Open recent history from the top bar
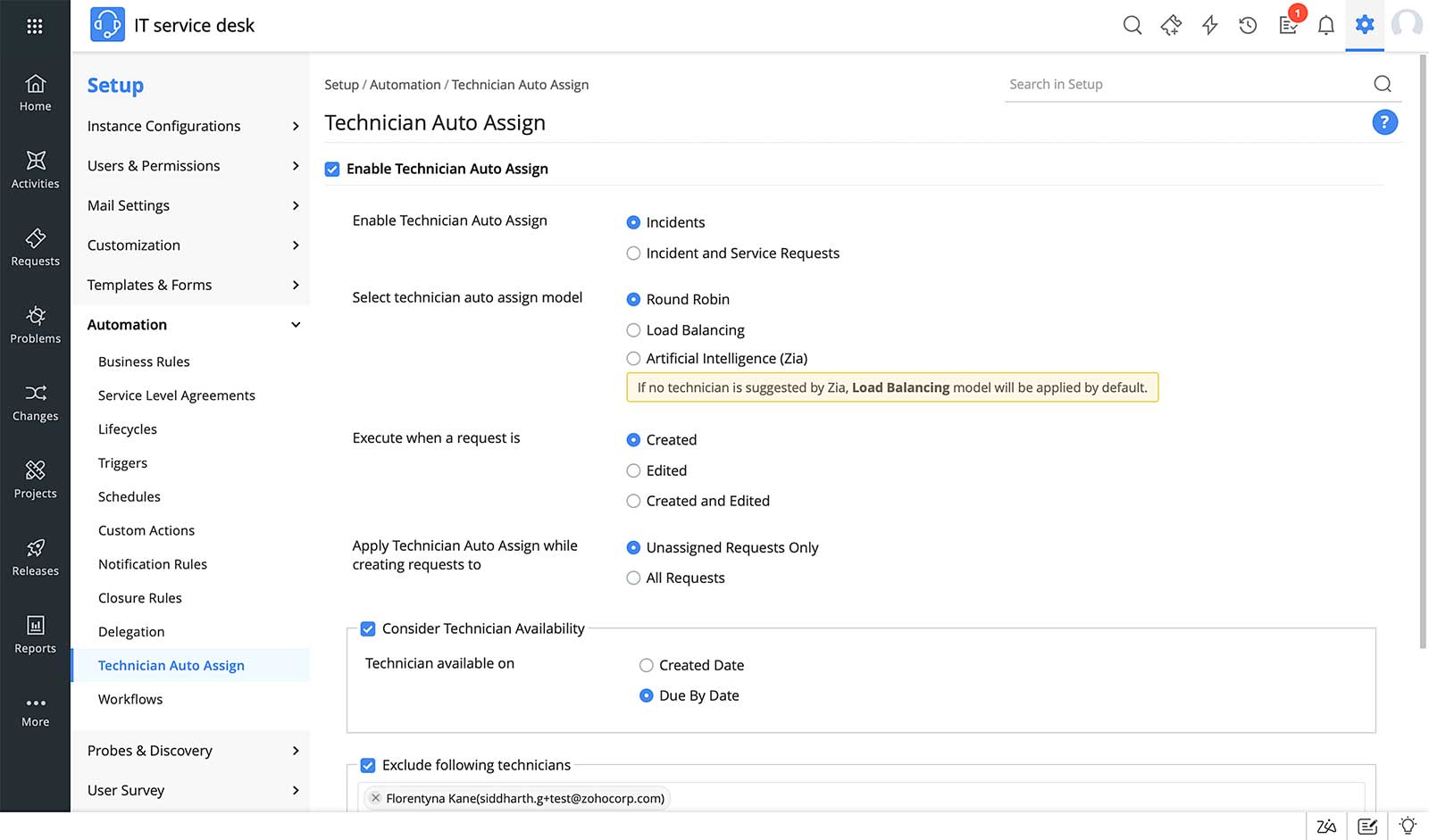Image resolution: width=1429 pixels, height=840 pixels. 1248,25
